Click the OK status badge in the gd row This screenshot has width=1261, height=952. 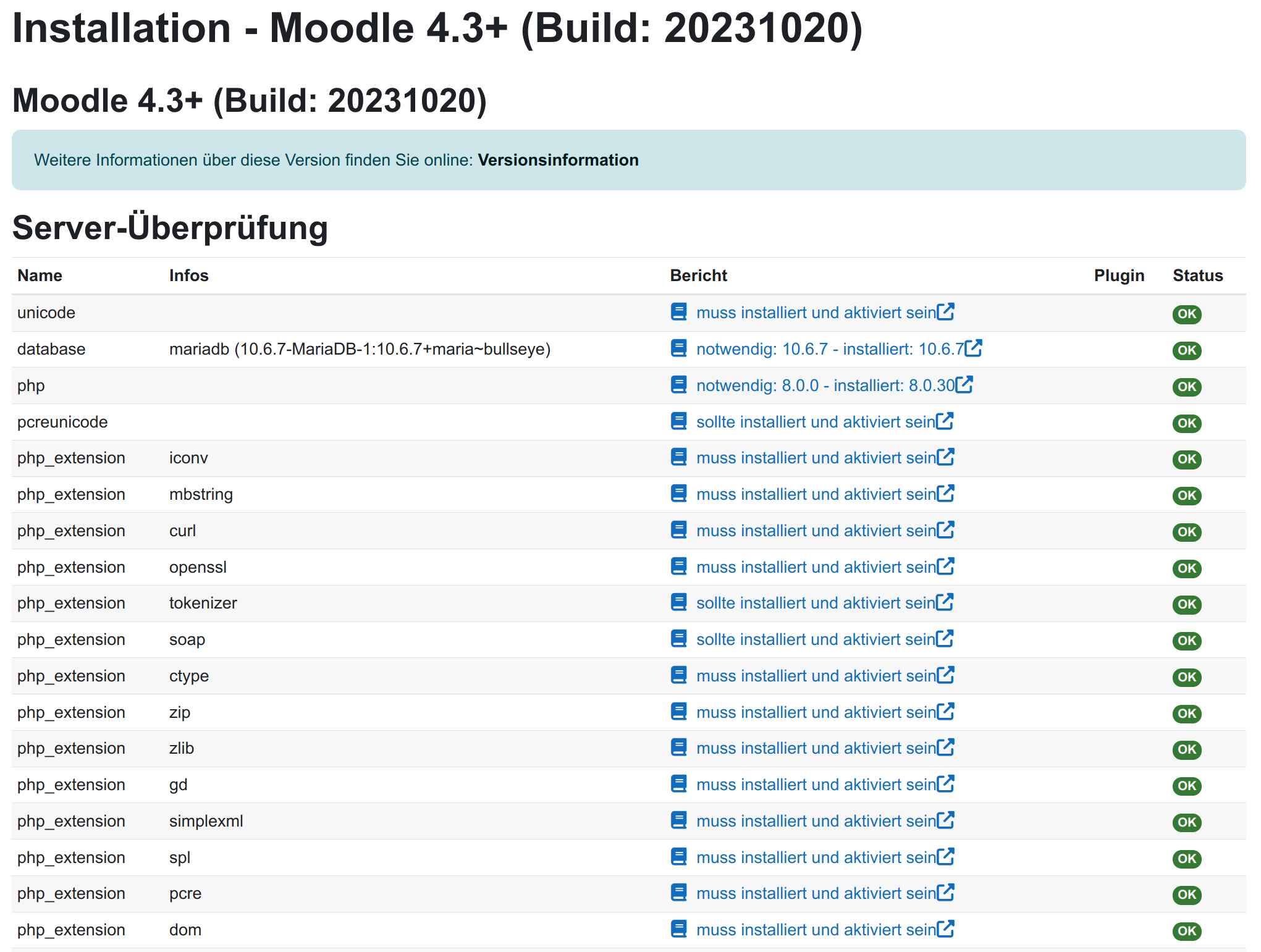pyautogui.click(x=1186, y=786)
